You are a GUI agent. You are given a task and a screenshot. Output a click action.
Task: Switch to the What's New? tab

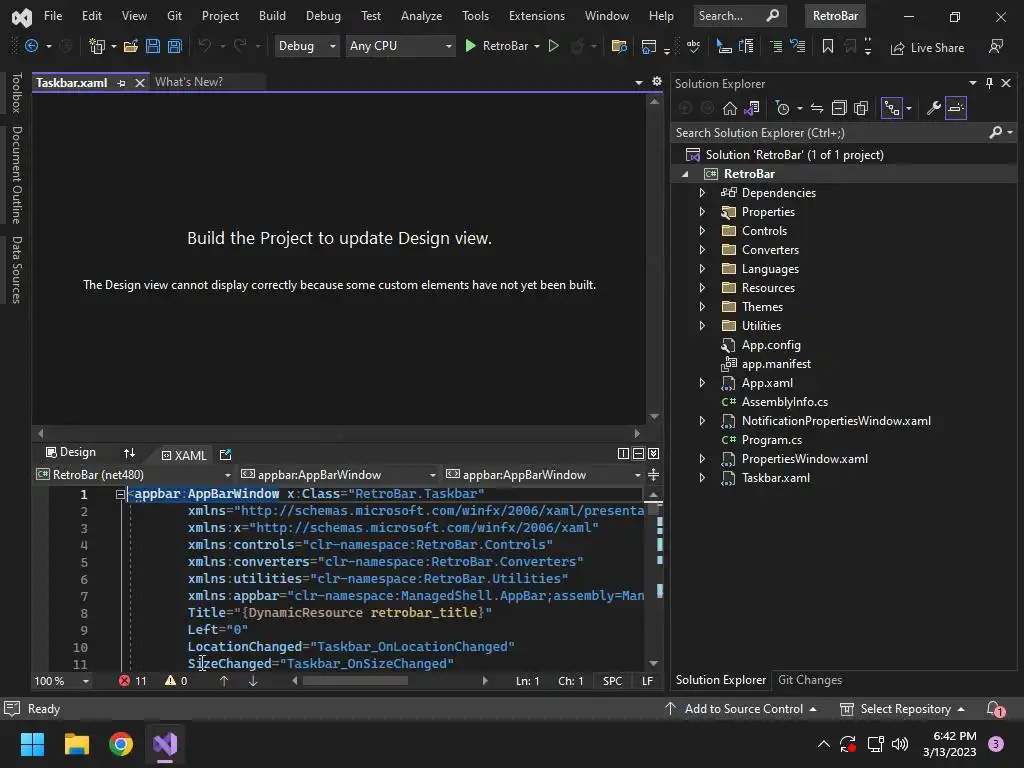click(x=189, y=82)
